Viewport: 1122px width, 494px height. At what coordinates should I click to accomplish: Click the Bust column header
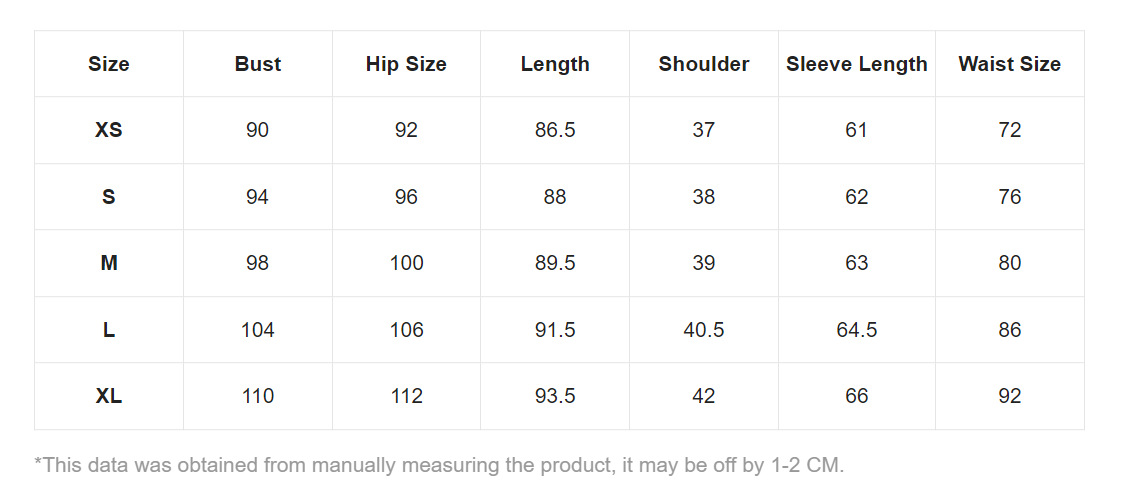(x=258, y=64)
